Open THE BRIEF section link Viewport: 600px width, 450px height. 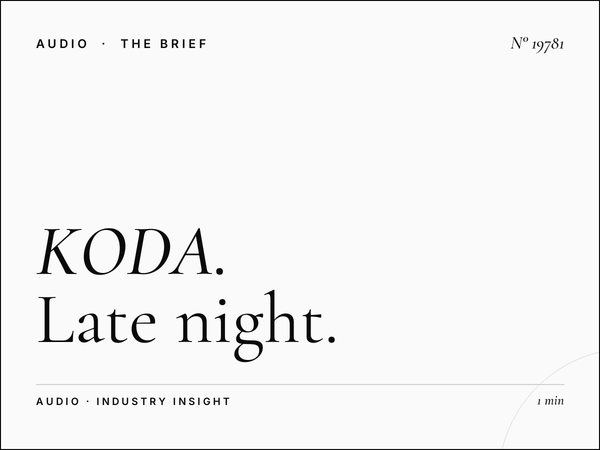(164, 44)
